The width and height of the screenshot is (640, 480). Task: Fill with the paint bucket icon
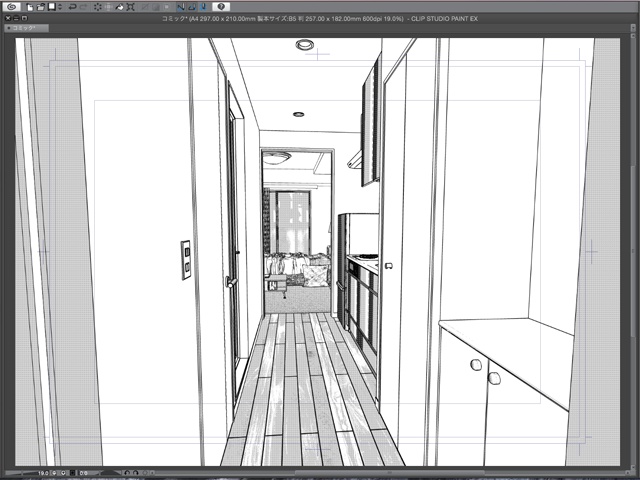click(x=120, y=7)
